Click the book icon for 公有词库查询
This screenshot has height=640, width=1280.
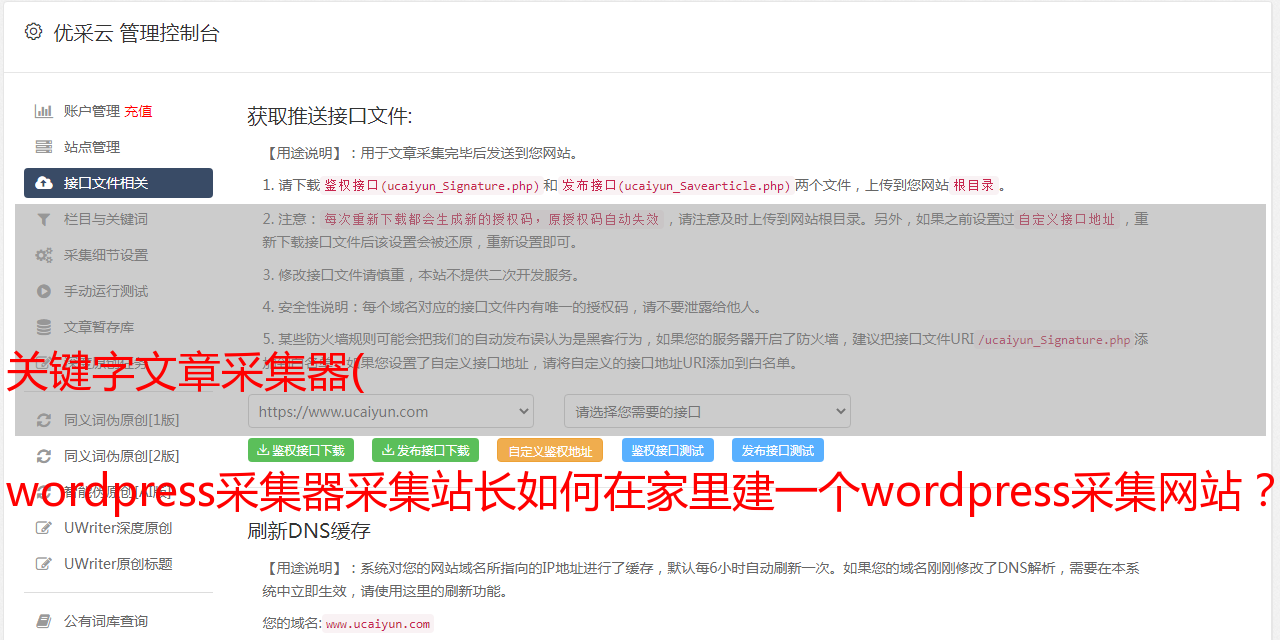[44, 621]
